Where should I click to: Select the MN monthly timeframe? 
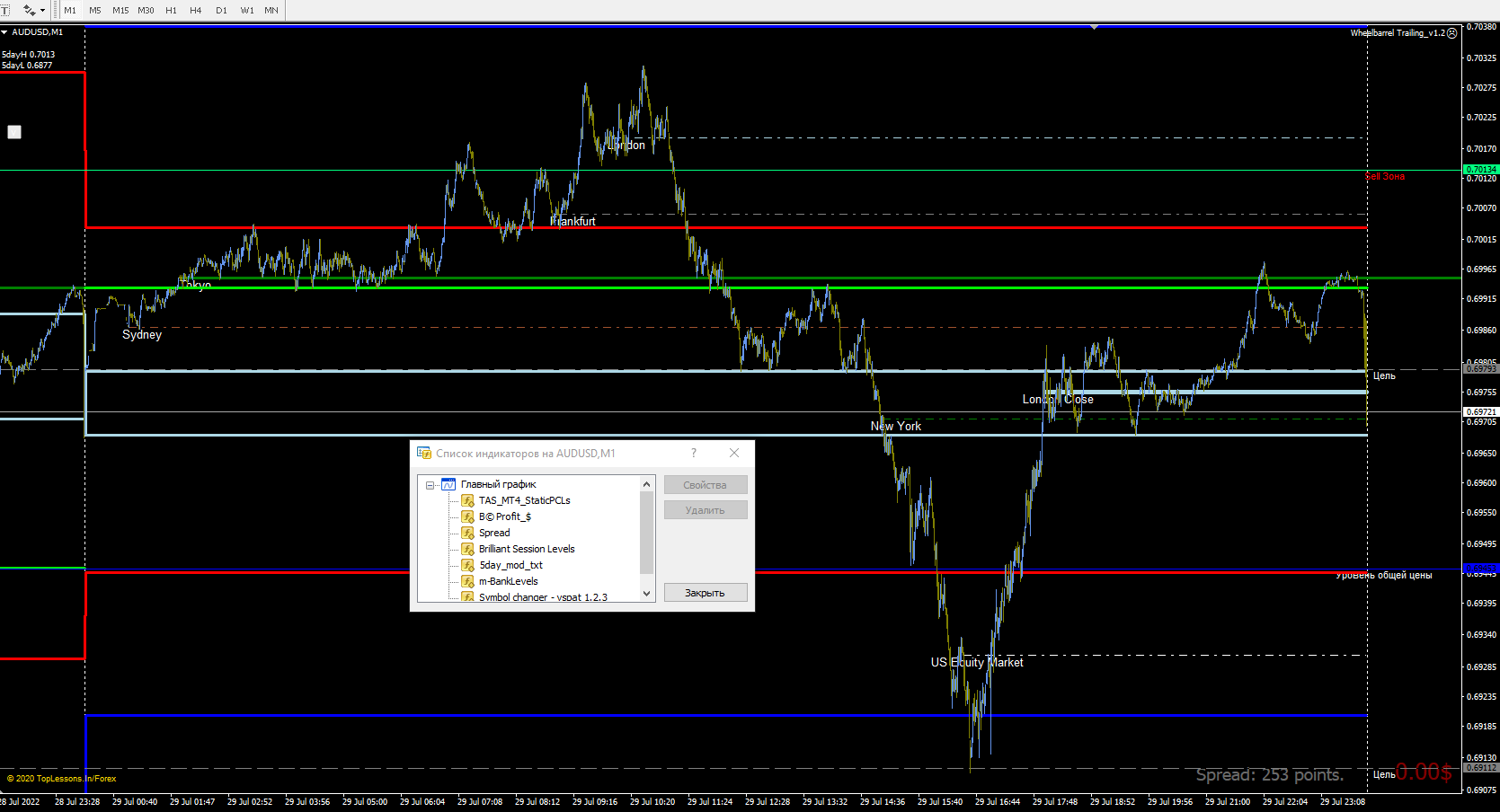tap(271, 10)
